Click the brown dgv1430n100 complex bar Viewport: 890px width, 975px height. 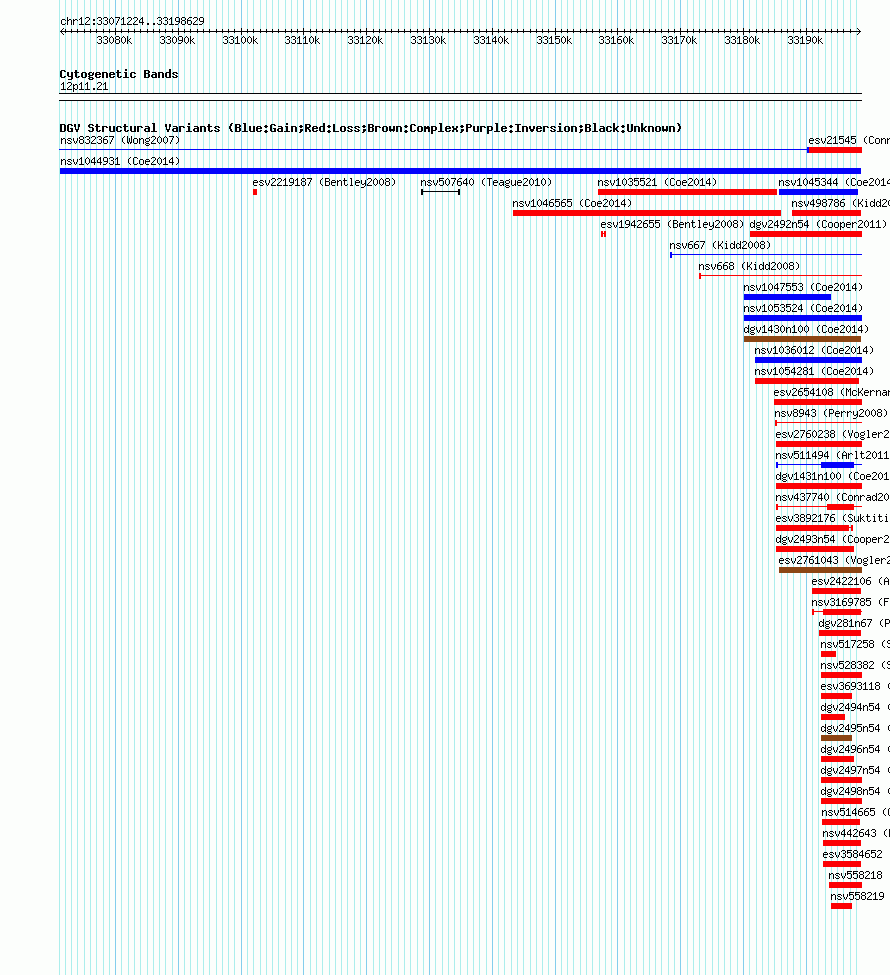point(802,340)
